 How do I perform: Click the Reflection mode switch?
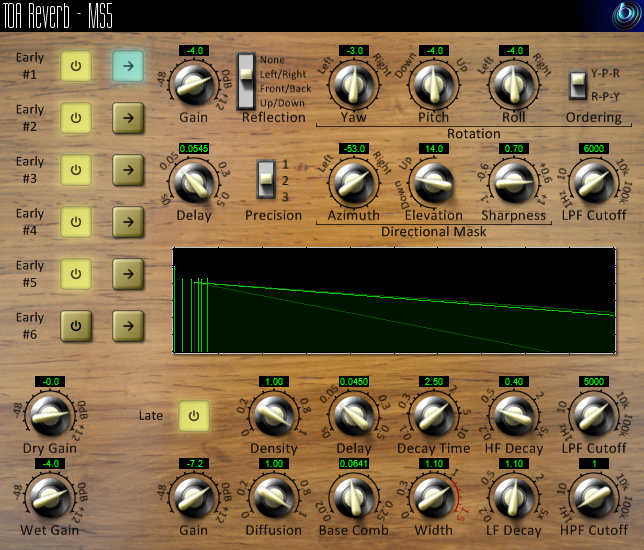pos(246,81)
